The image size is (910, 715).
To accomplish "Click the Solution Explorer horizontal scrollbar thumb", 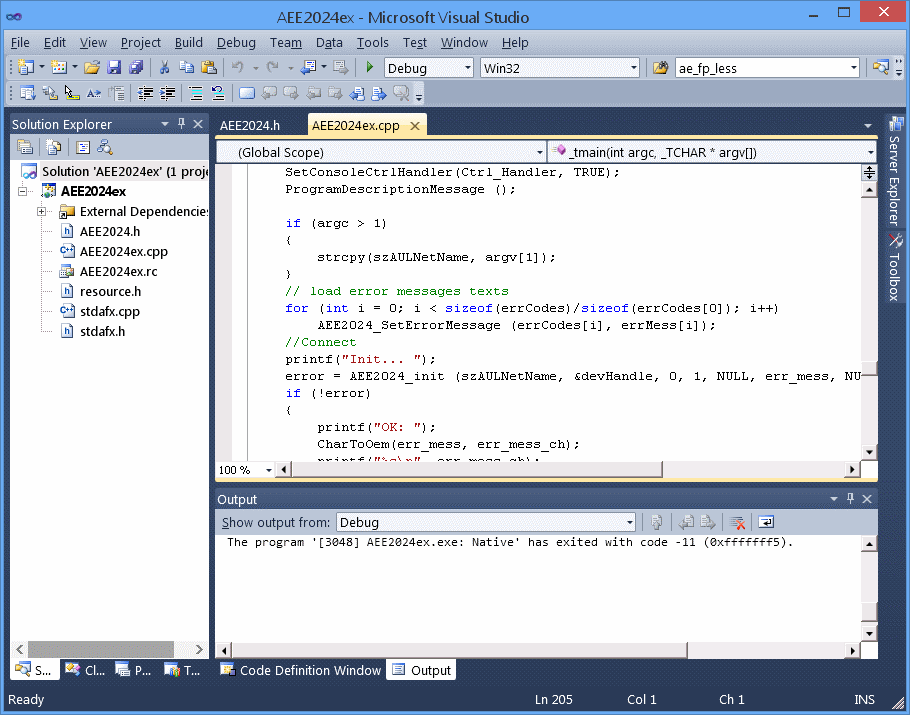I will point(101,649).
